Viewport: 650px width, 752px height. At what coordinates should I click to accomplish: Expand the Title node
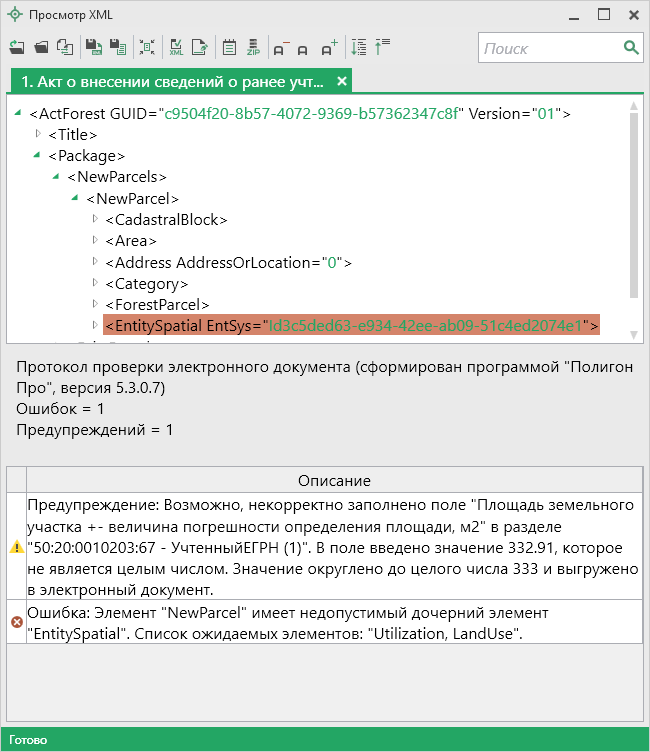coord(39,134)
